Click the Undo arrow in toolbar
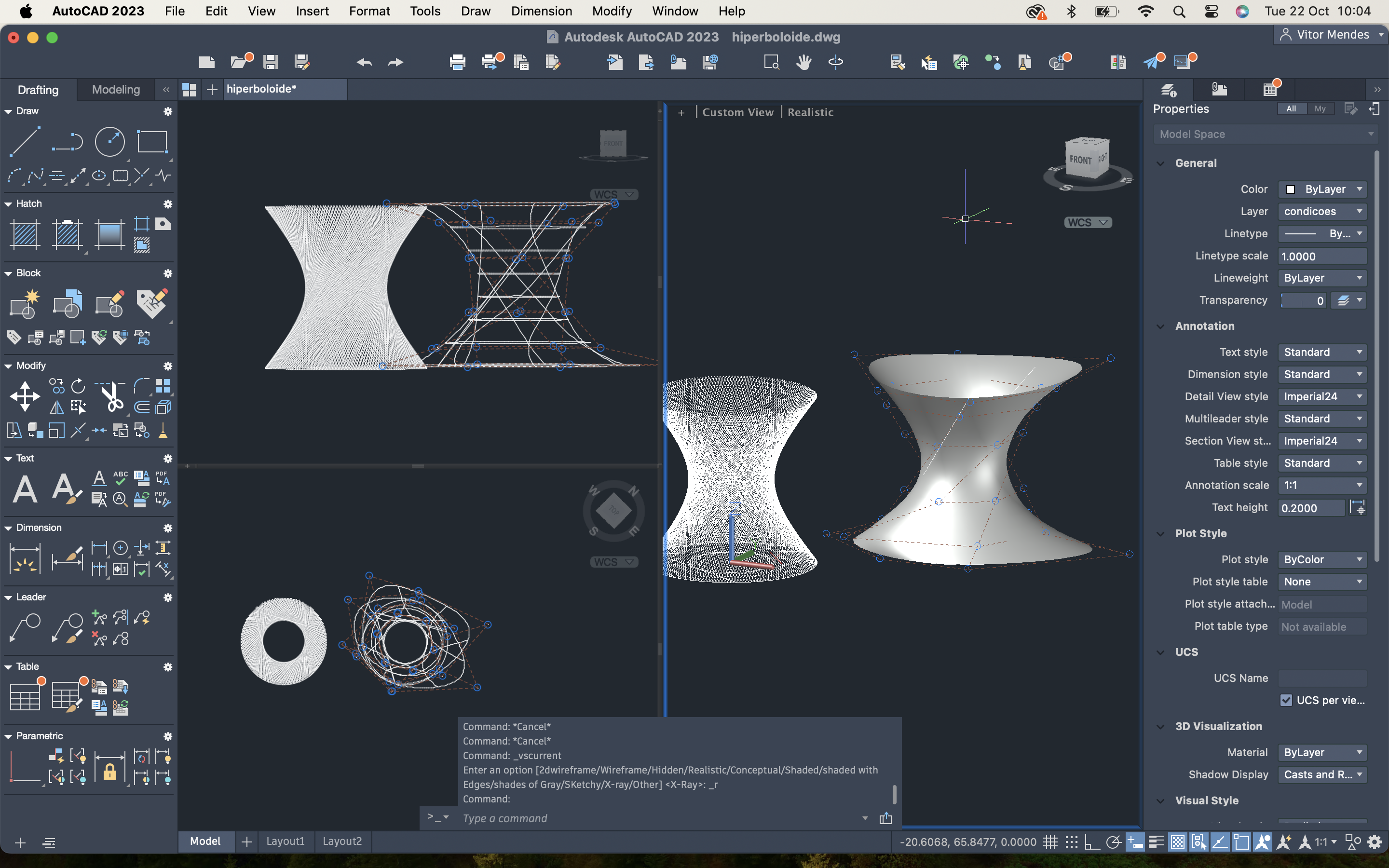The width and height of the screenshot is (1389, 868). tap(364, 62)
